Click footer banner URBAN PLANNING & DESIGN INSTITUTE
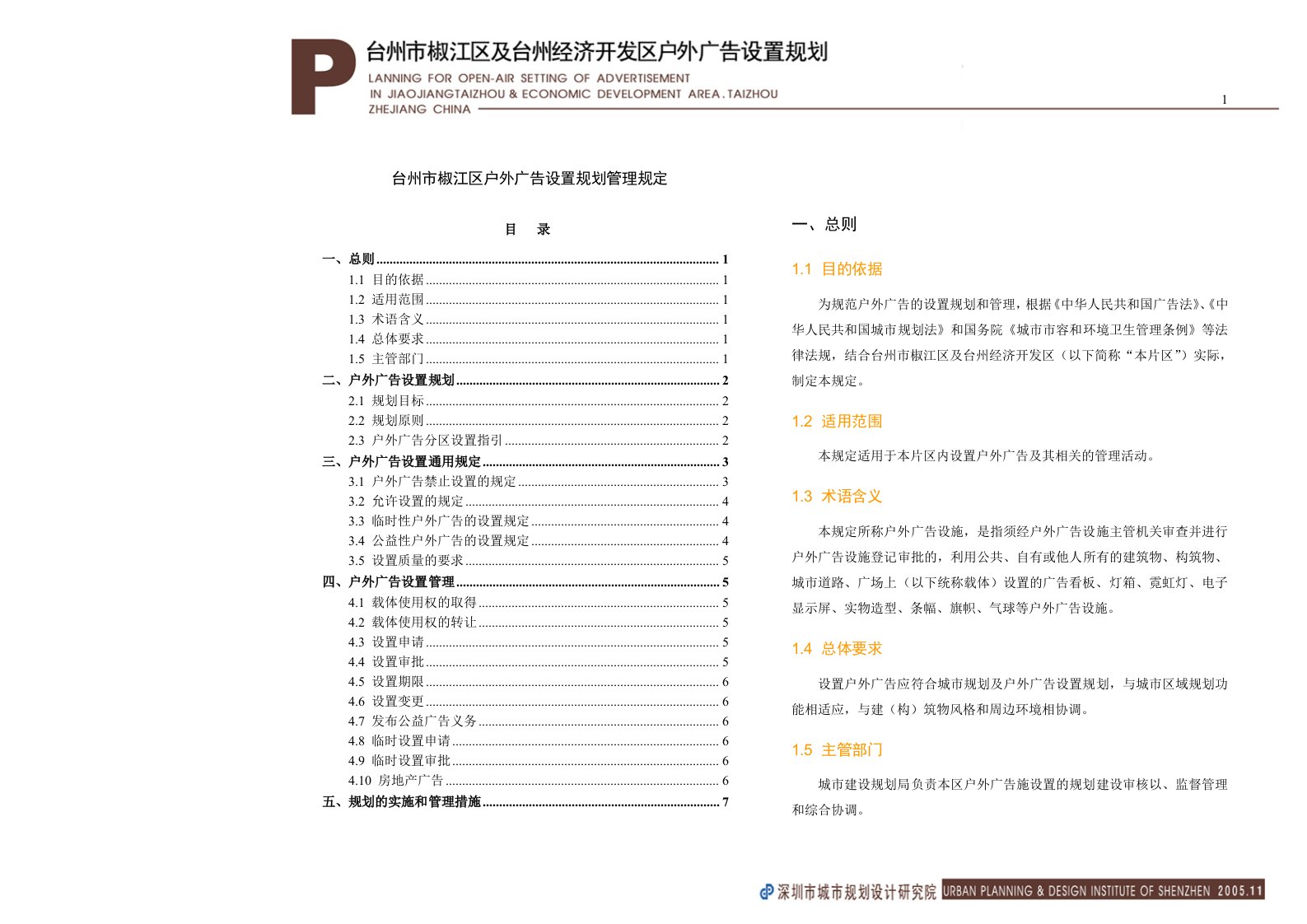1307x924 pixels. pyautogui.click(x=1102, y=890)
